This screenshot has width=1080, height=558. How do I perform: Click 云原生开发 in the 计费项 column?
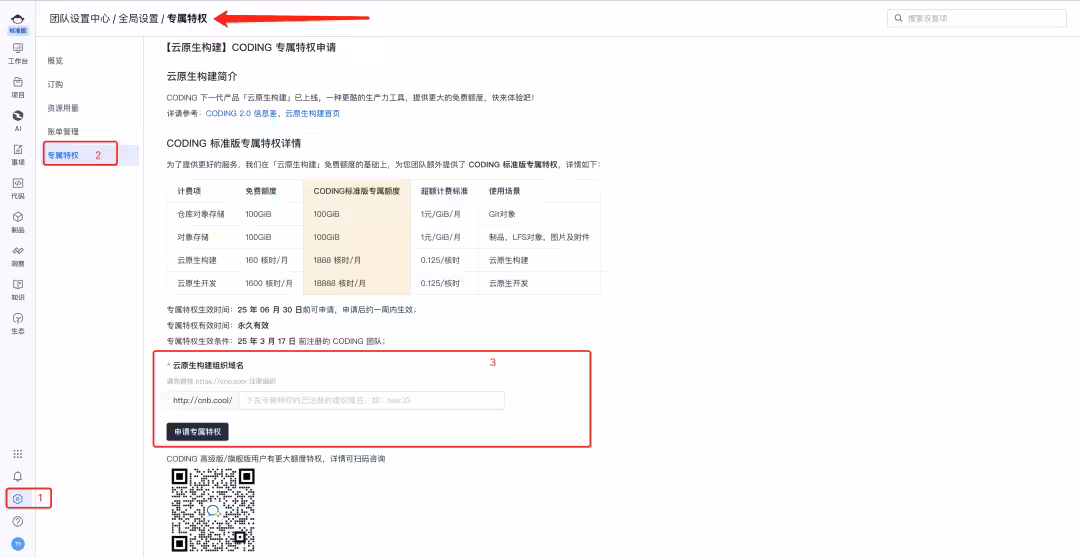coord(197,283)
